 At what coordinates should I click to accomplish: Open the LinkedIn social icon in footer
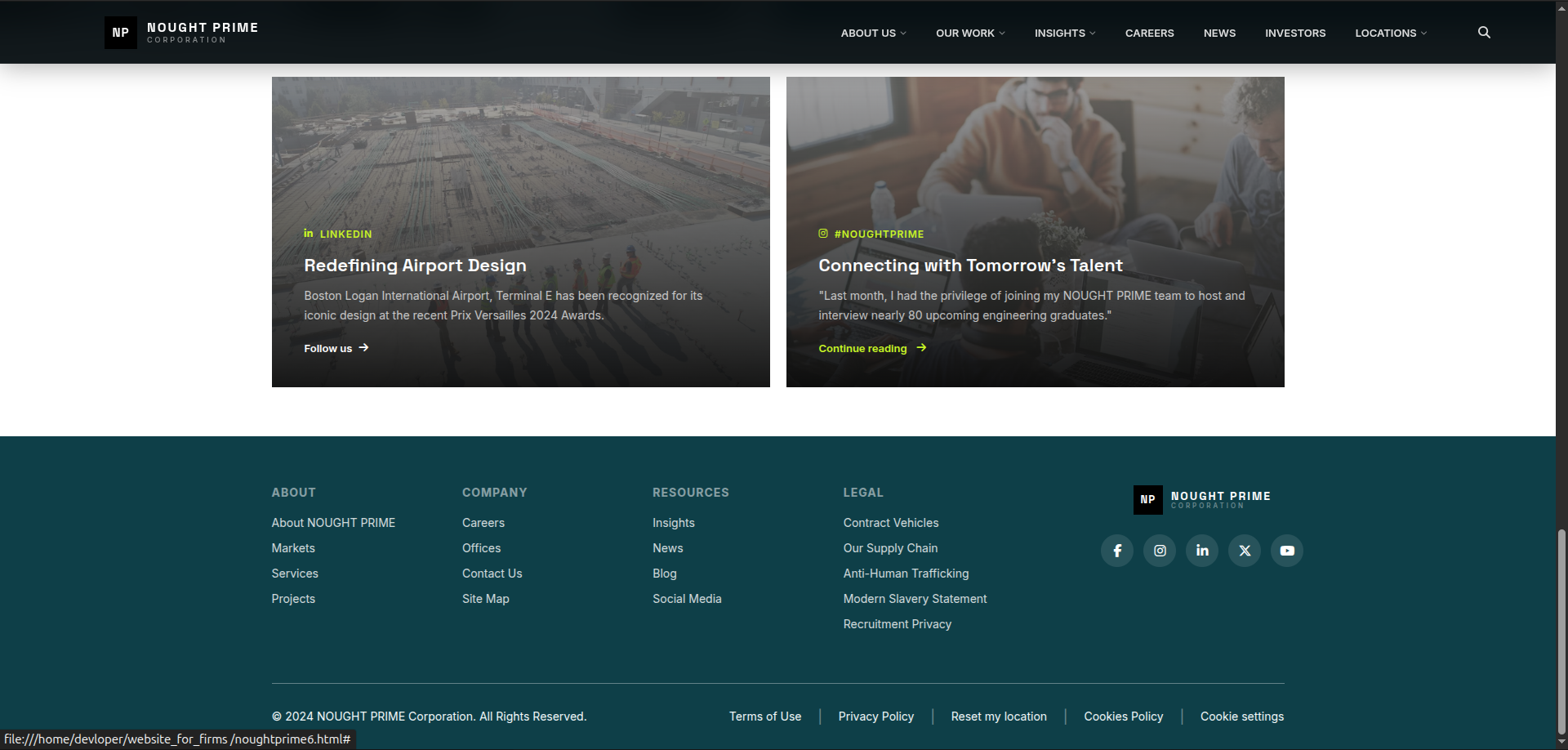pos(1202,551)
